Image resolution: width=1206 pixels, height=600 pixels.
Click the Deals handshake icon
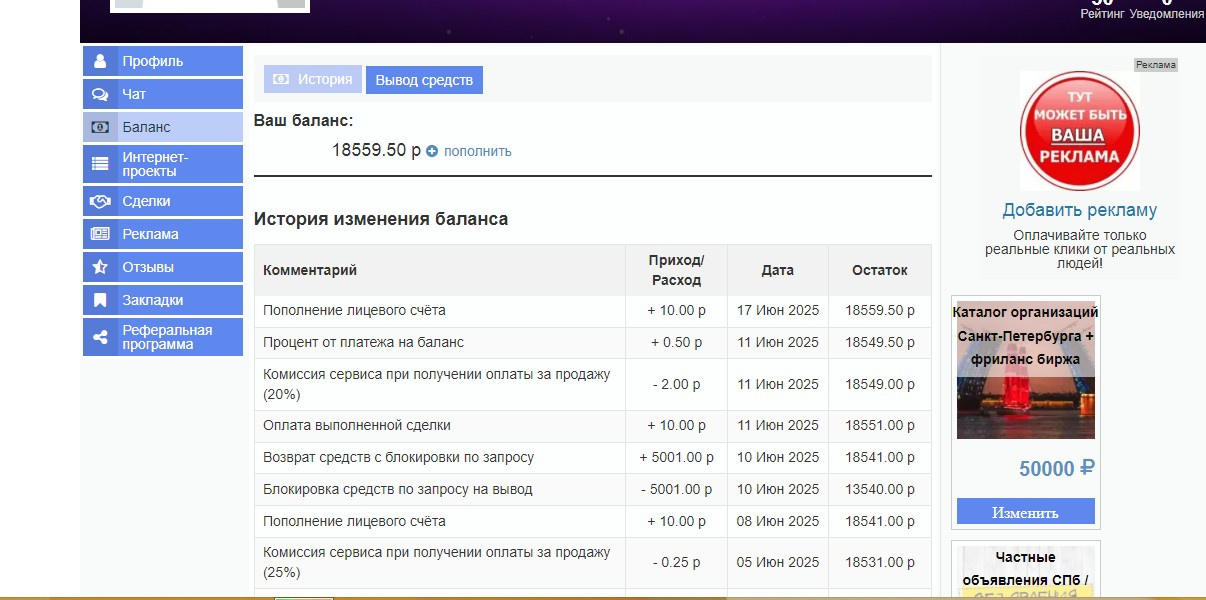pyautogui.click(x=100, y=202)
